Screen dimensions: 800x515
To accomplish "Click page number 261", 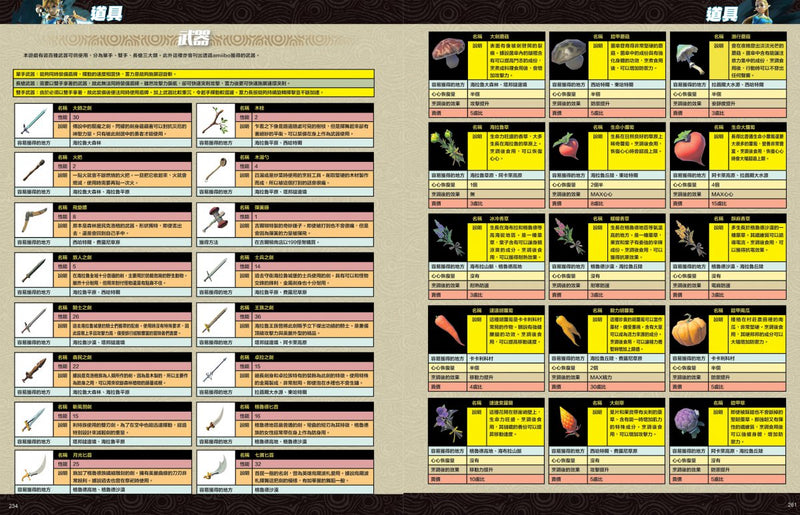I will click(792, 505).
